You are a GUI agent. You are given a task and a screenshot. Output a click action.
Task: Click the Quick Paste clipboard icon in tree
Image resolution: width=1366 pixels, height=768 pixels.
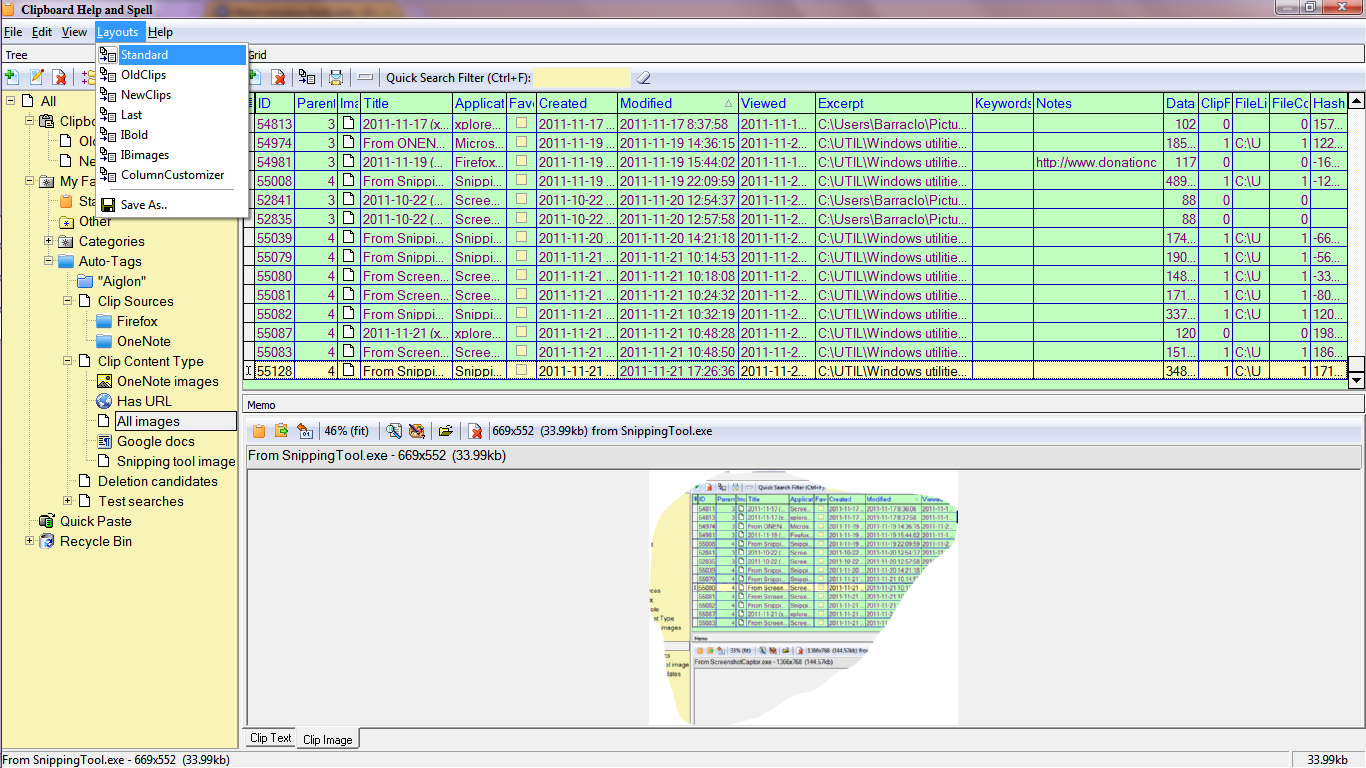(x=46, y=521)
